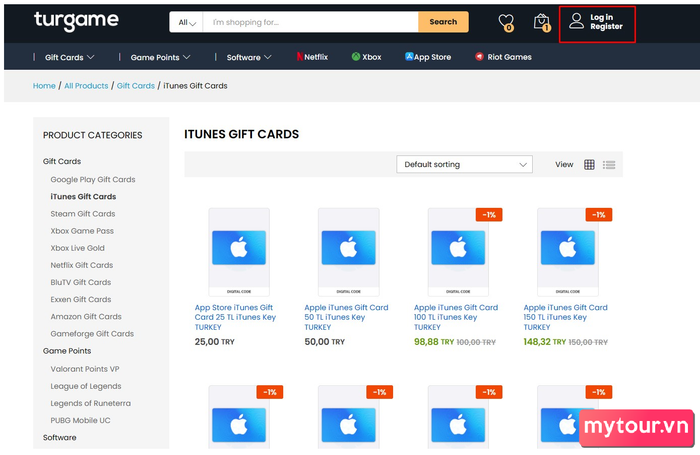This screenshot has height=455, width=700.
Task: Open the 100 TL gift card thumbnail
Action: tap(458, 252)
